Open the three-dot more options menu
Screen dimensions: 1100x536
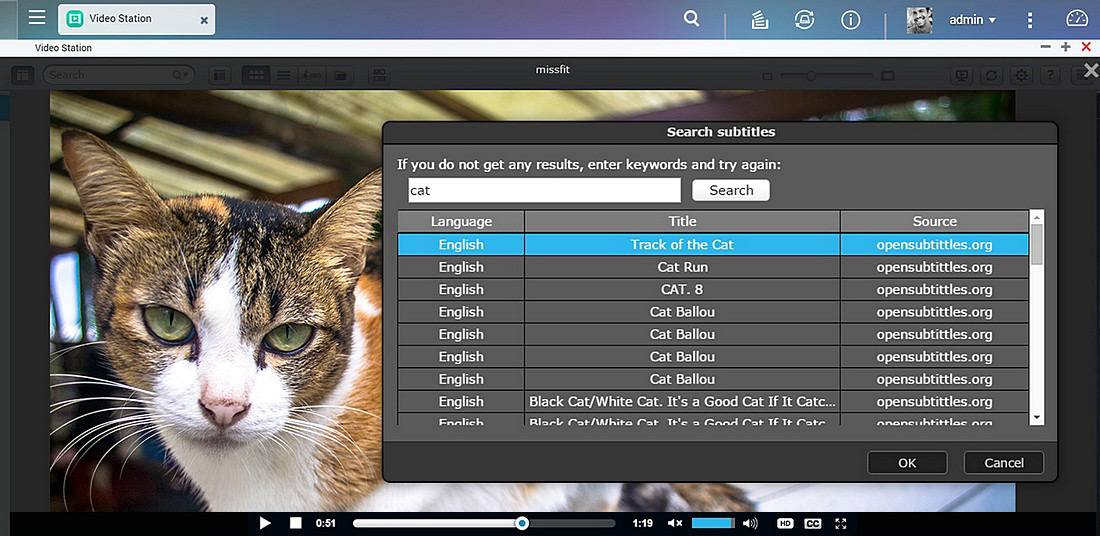[x=1029, y=20]
